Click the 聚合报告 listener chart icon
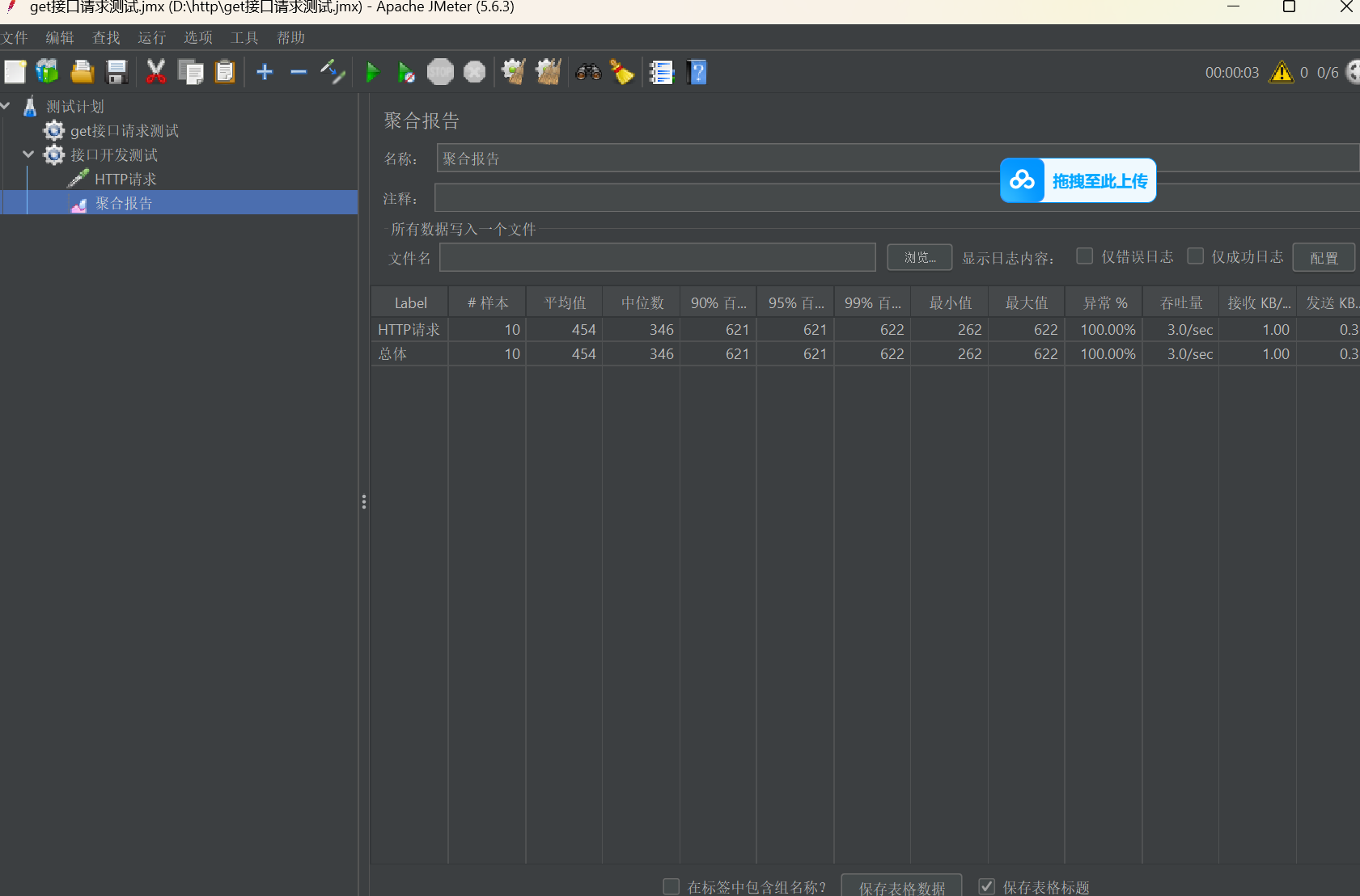Screen dimensions: 1360x896 point(78,204)
